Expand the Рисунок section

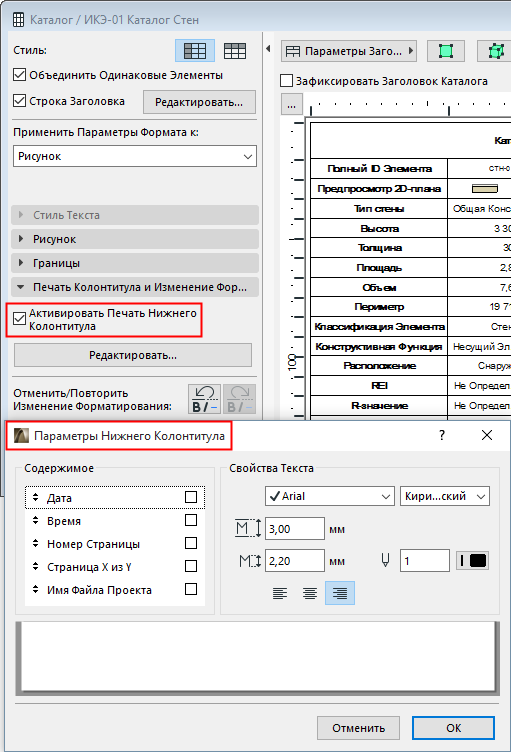coord(135,239)
